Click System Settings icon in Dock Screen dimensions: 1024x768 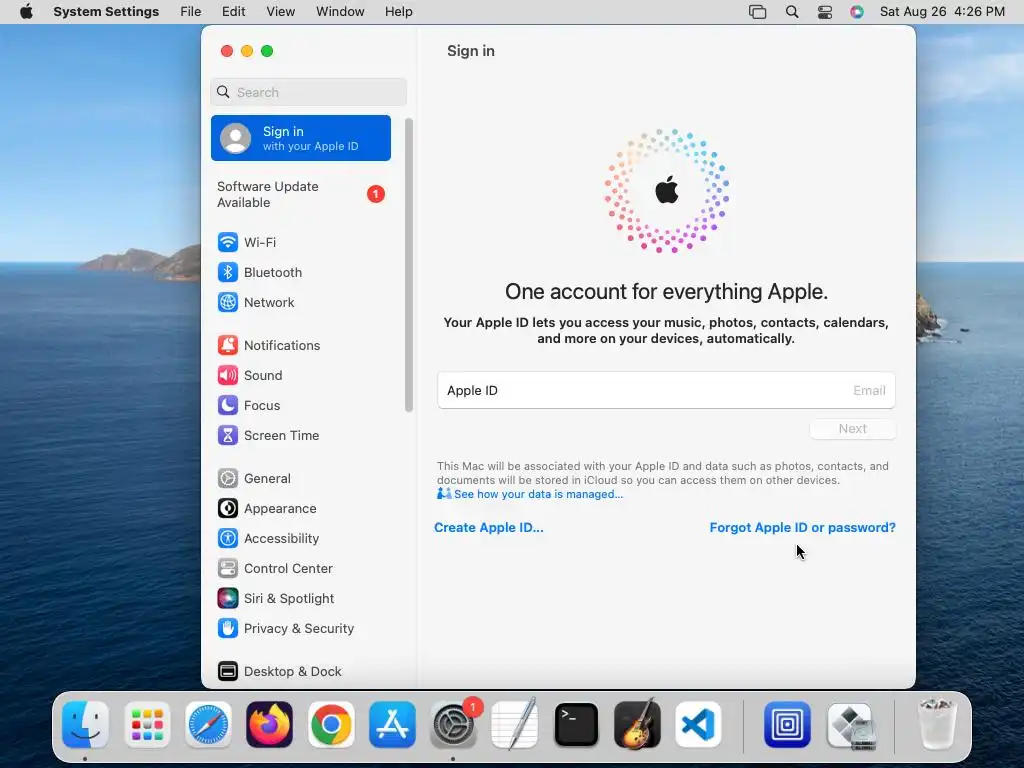453,725
